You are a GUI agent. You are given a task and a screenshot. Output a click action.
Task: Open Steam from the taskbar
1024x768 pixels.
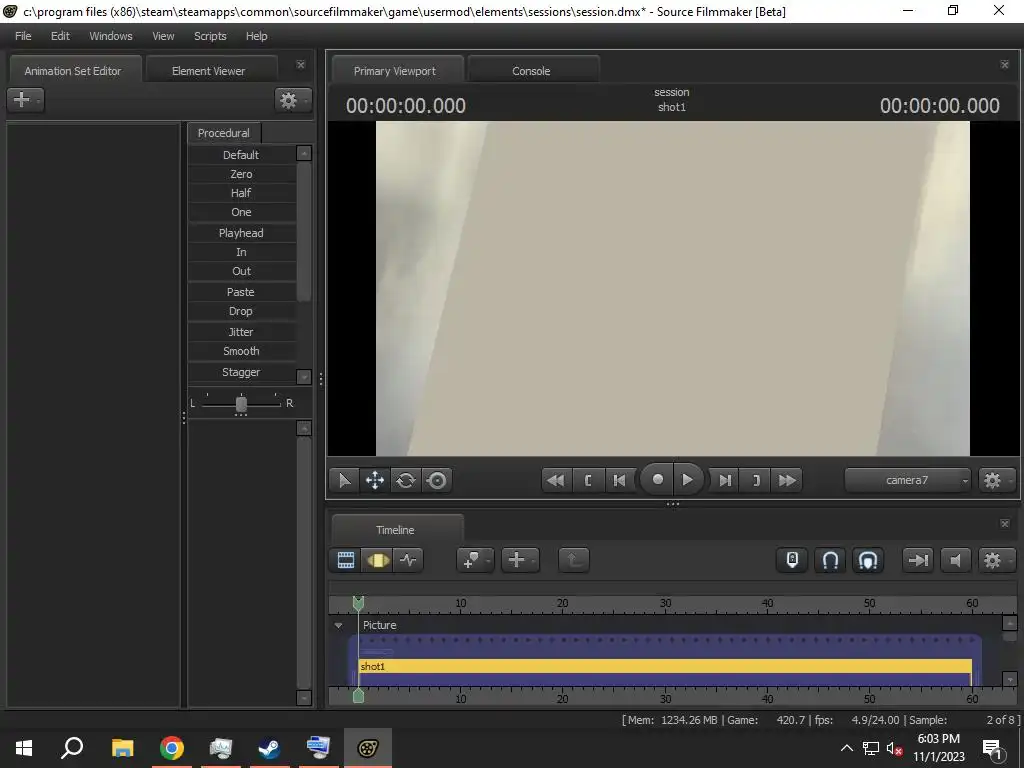coord(269,748)
